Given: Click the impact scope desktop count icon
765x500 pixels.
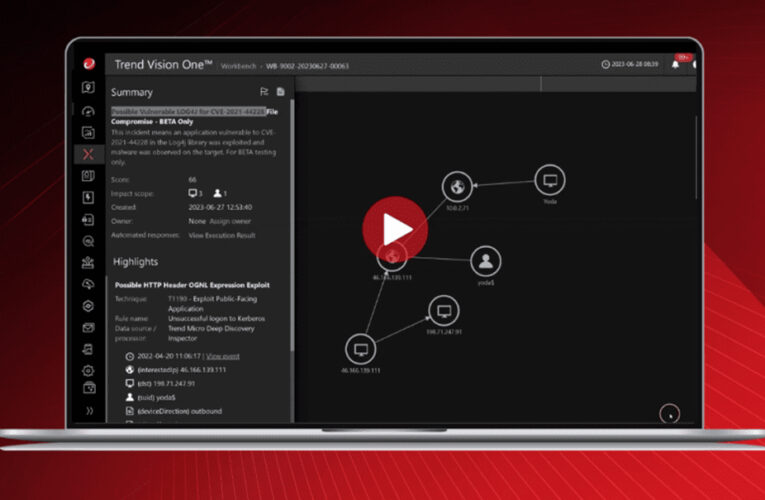Looking at the screenshot, I should pyautogui.click(x=195, y=194).
